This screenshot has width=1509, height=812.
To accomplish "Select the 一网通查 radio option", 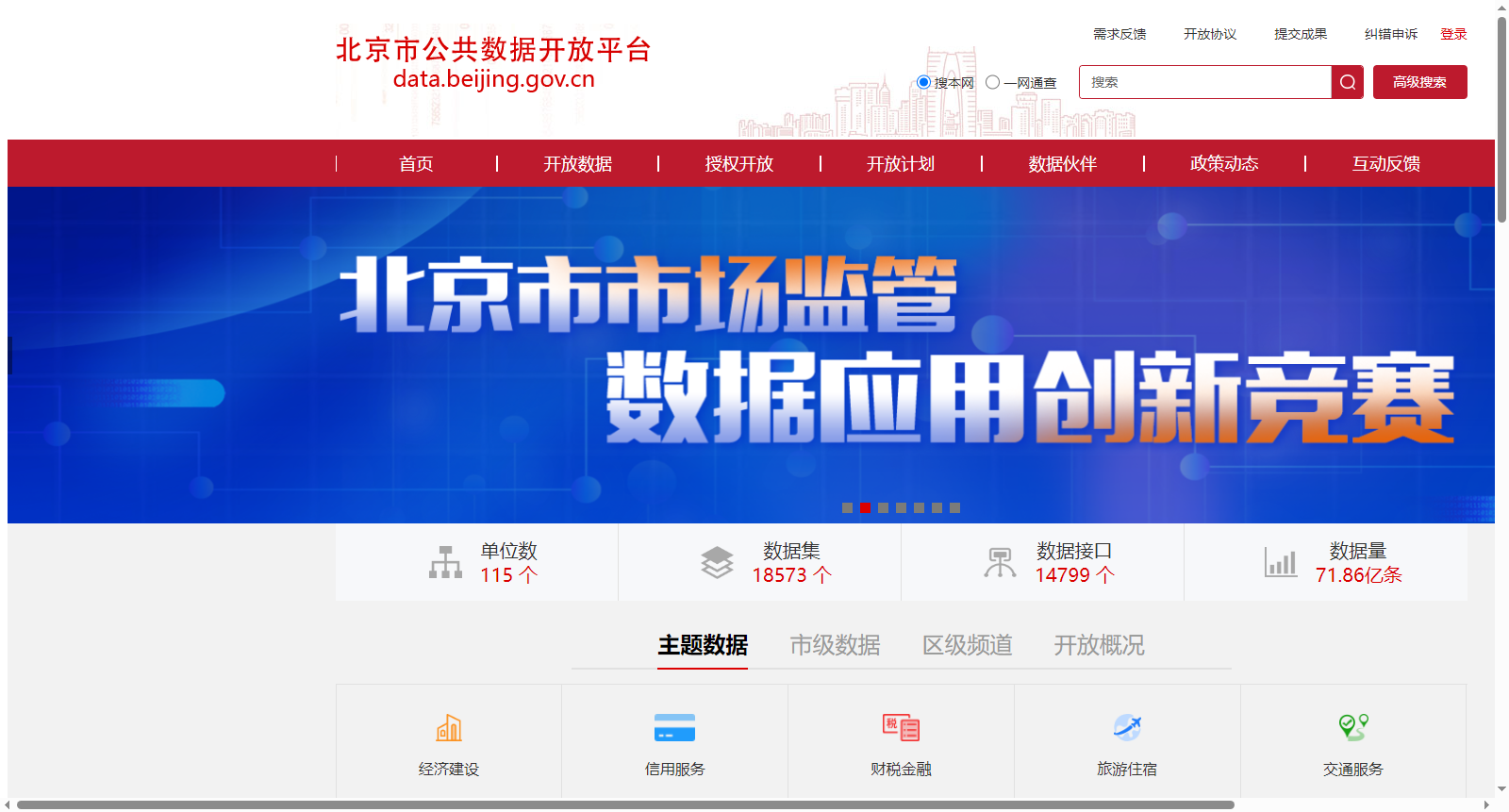I will 992,82.
